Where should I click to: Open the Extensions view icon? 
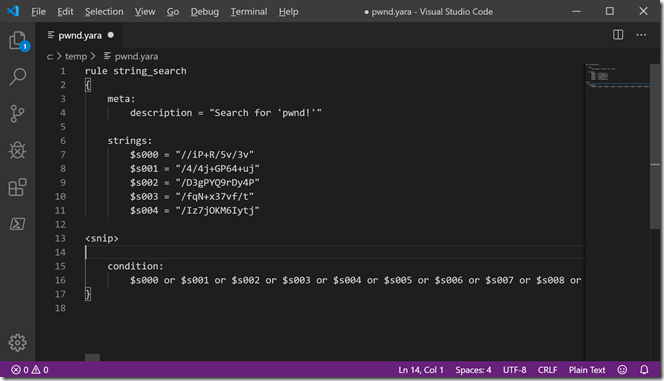click(17, 187)
